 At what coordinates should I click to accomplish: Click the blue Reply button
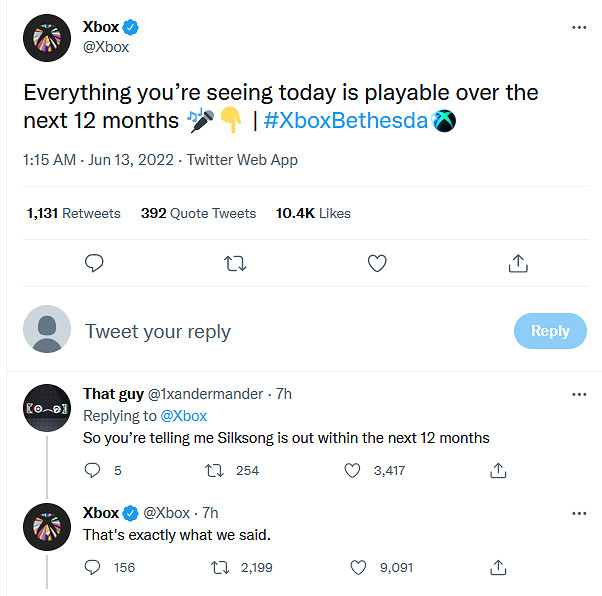click(550, 331)
